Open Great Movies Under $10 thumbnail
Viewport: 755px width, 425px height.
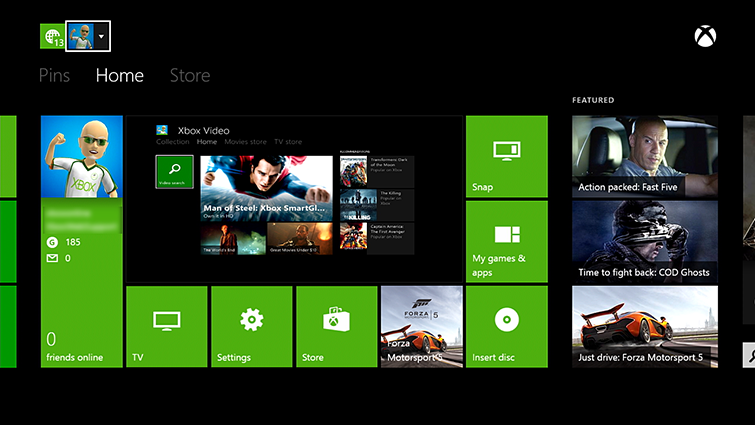coord(300,239)
